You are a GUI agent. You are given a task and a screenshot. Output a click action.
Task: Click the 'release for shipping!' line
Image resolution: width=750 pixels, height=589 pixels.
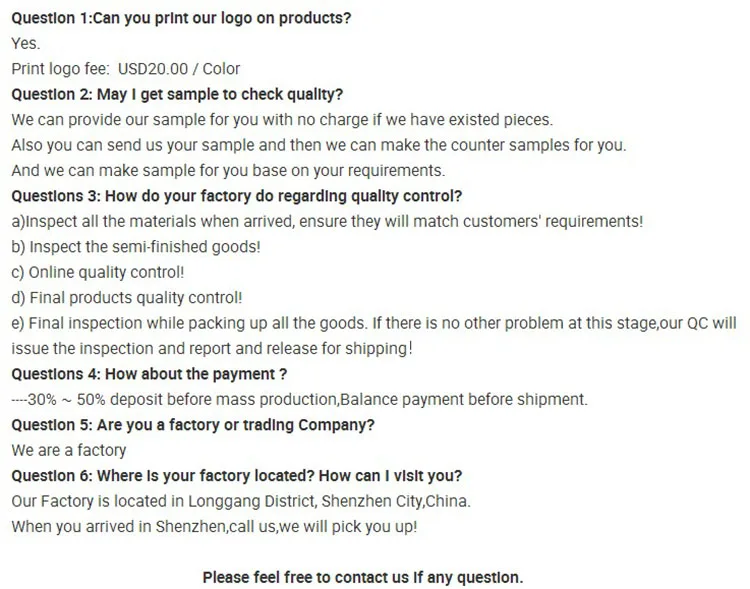[212, 348]
